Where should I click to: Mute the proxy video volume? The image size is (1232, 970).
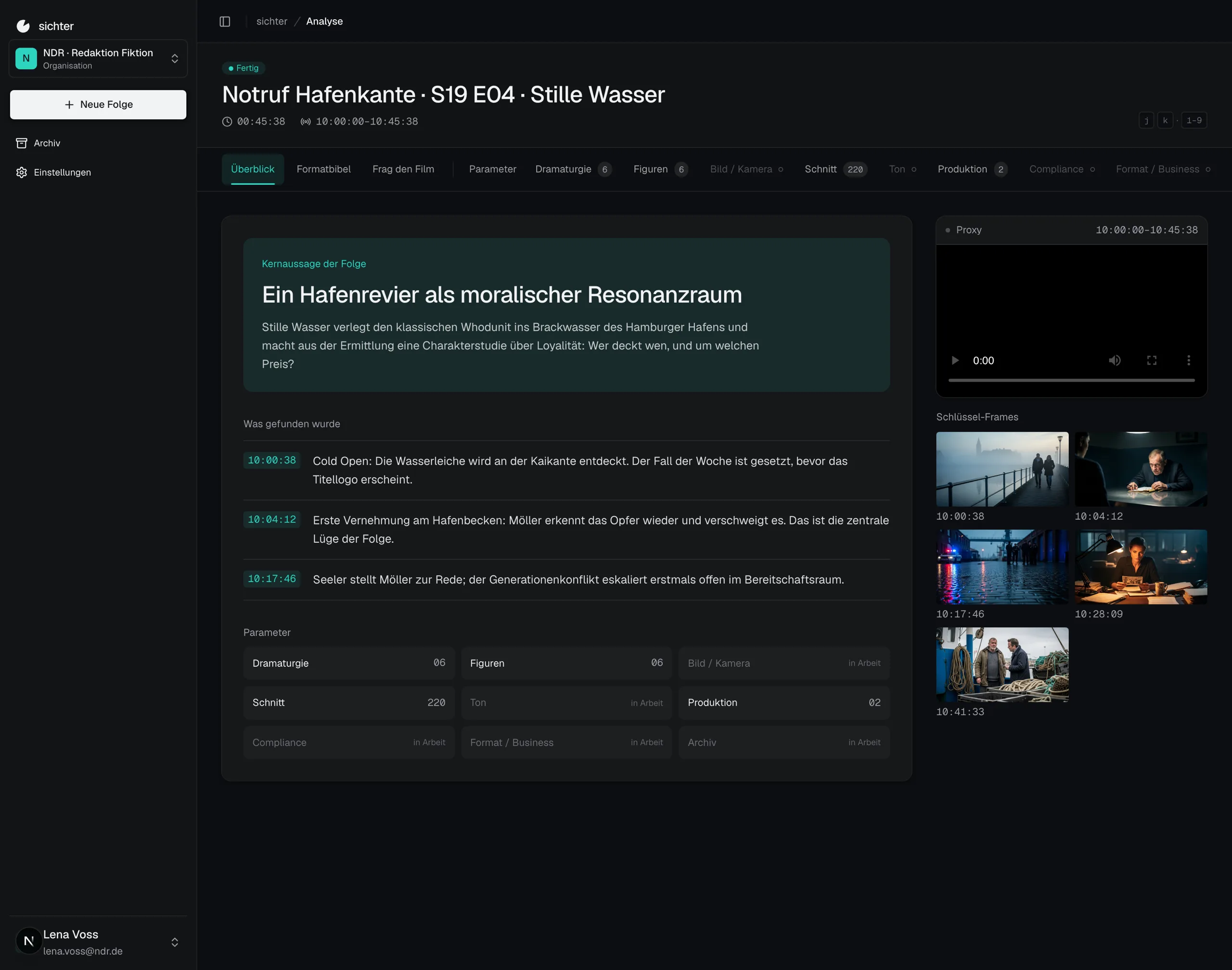coord(1115,360)
